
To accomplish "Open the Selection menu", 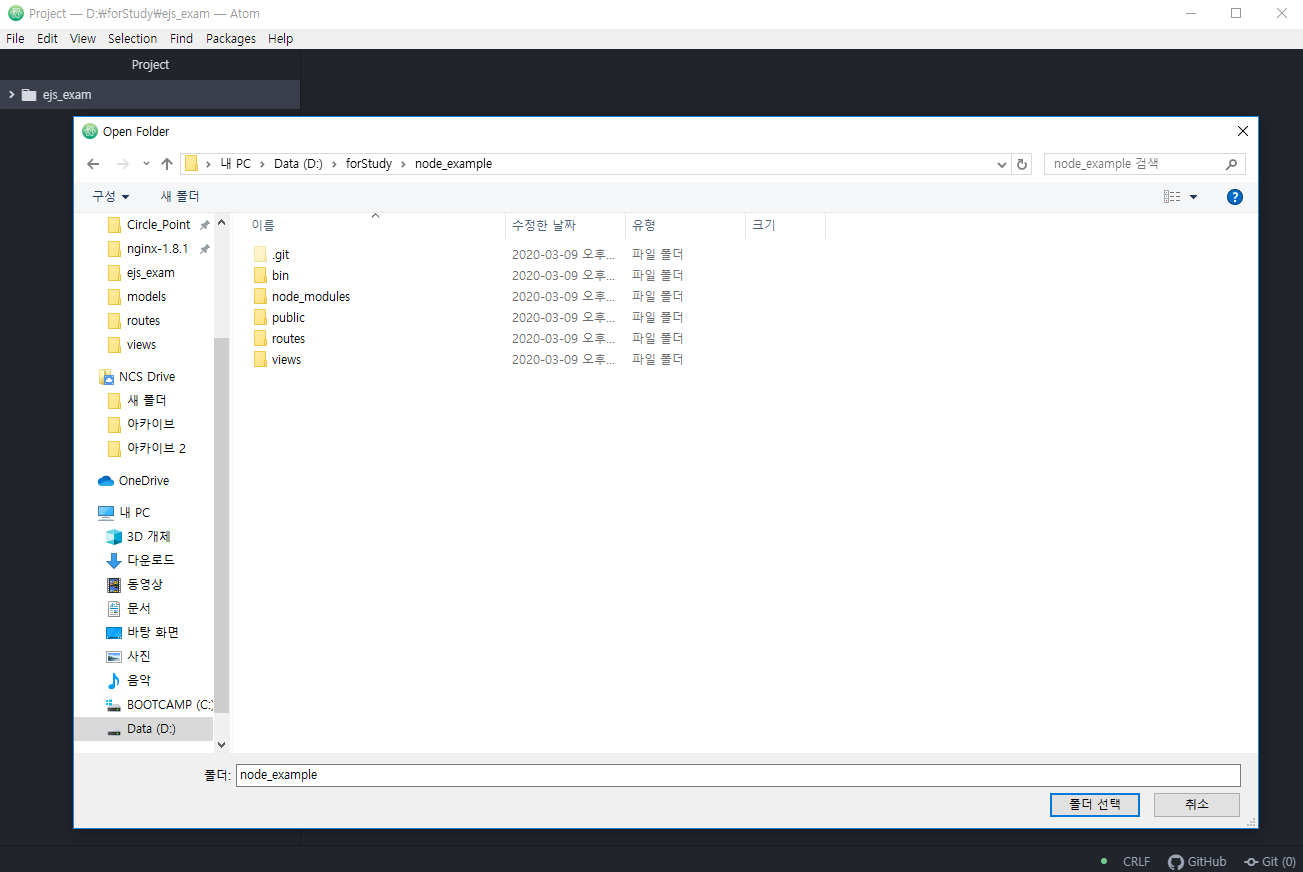I will coord(133,39).
